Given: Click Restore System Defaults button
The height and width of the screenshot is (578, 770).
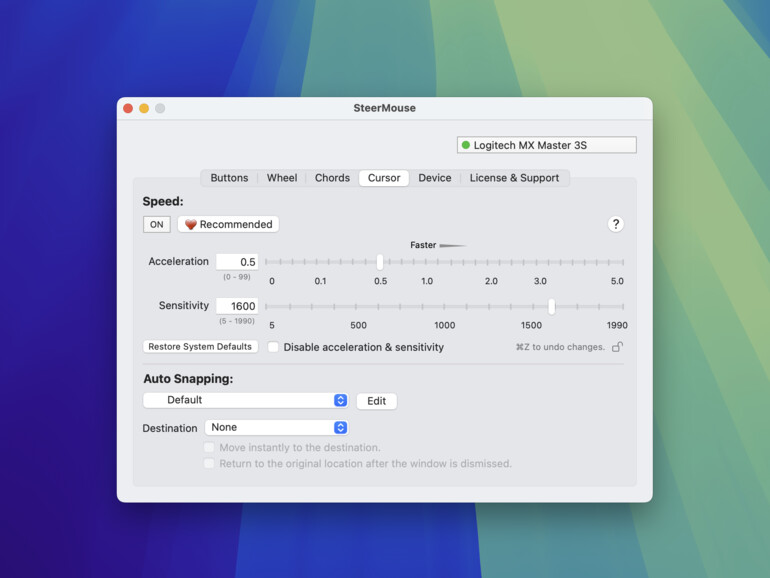Looking at the screenshot, I should 200,347.
